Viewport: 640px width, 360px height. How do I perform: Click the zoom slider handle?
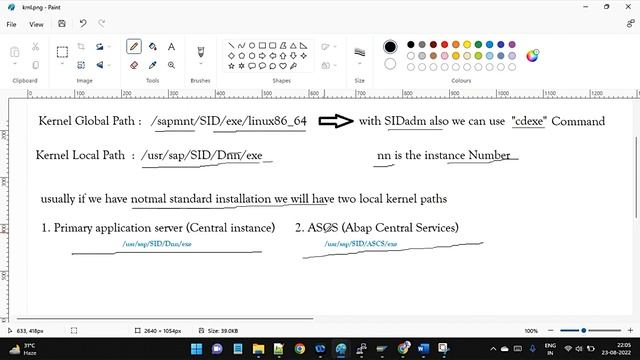click(x=584, y=330)
